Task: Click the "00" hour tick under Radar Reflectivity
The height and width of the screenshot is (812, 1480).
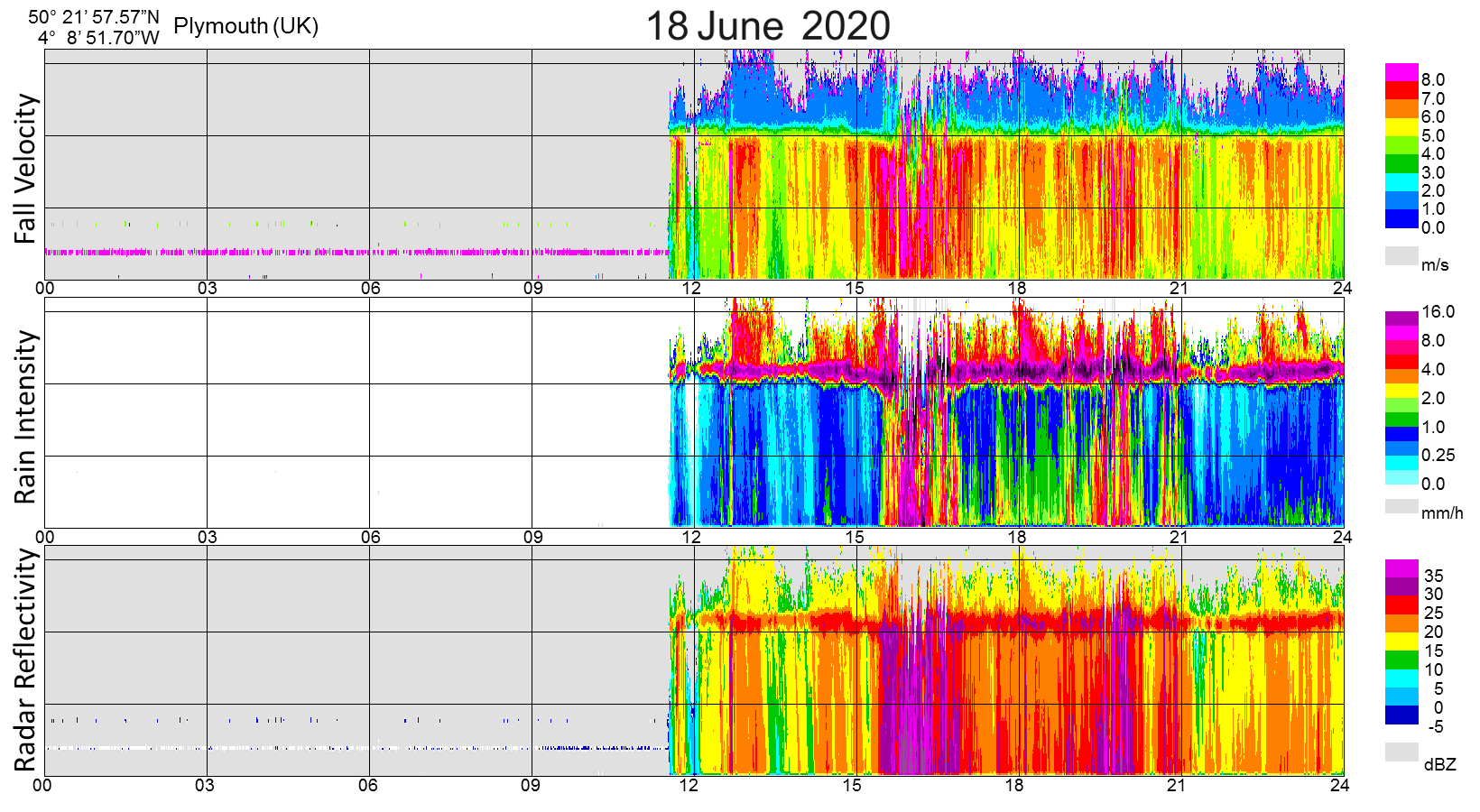Action: click(42, 785)
